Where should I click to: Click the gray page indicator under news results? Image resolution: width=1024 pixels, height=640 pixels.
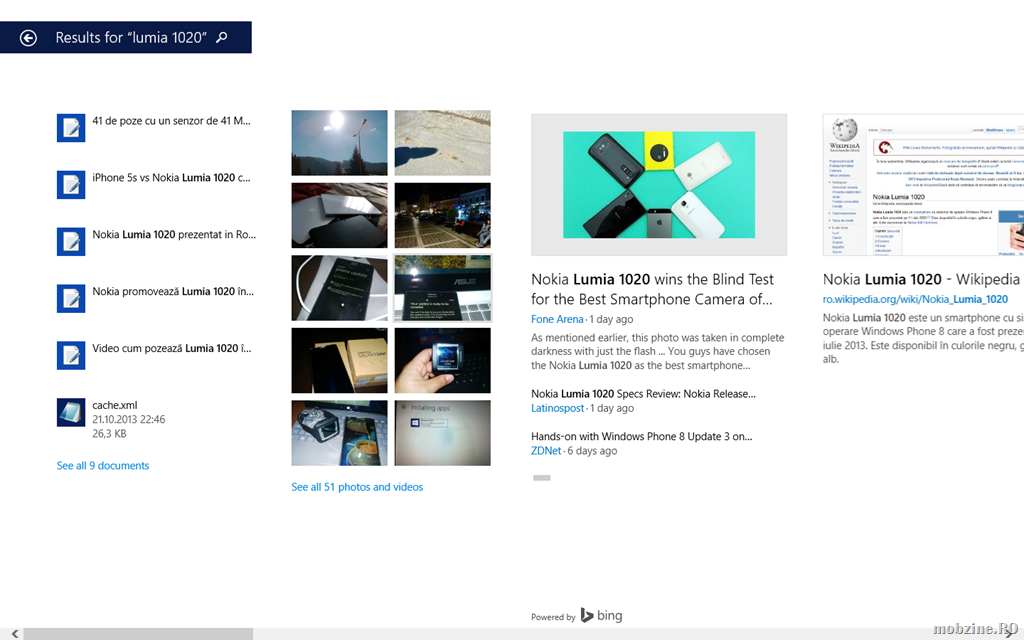(x=541, y=478)
